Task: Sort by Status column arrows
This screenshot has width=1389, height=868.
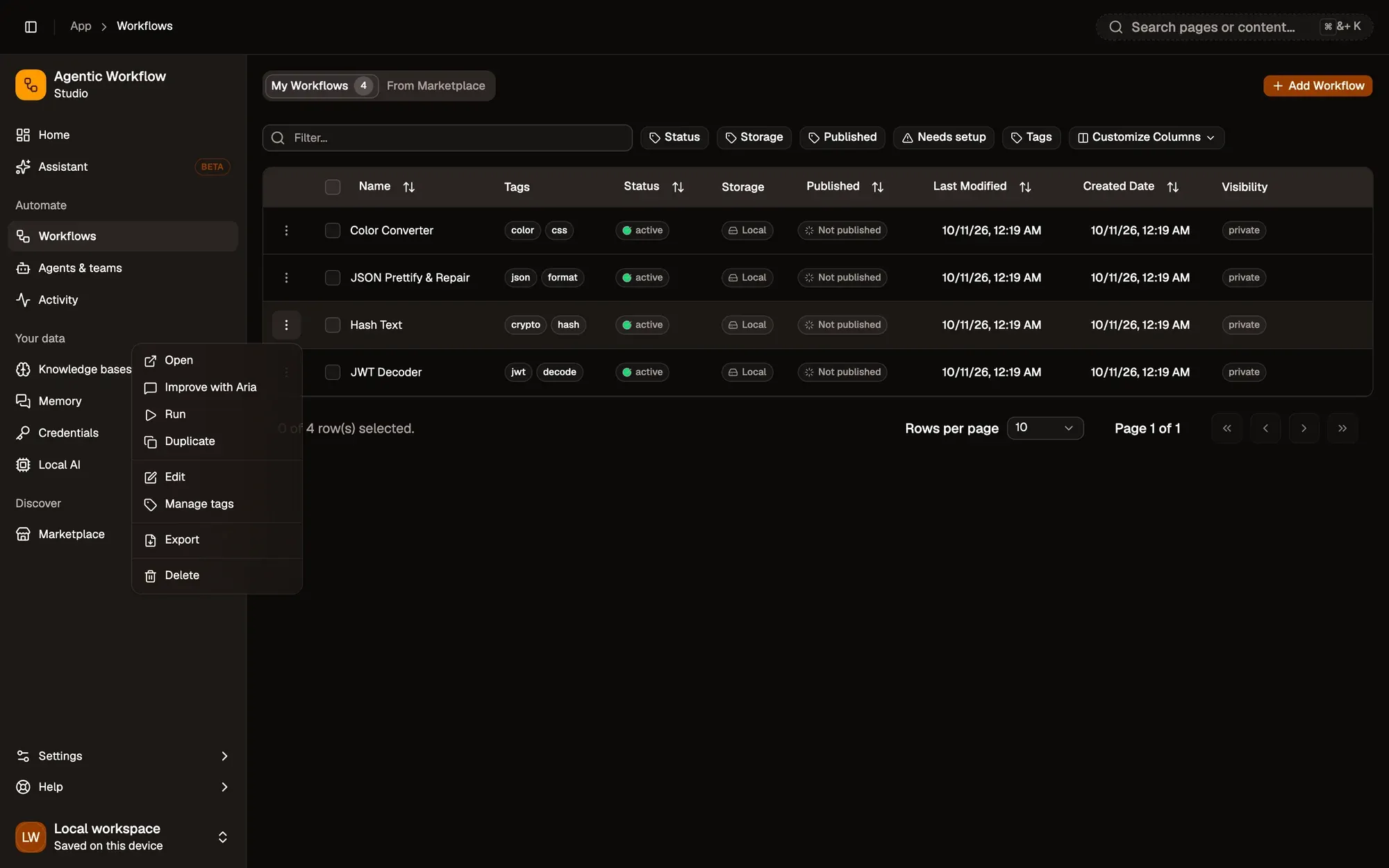Action: (678, 187)
